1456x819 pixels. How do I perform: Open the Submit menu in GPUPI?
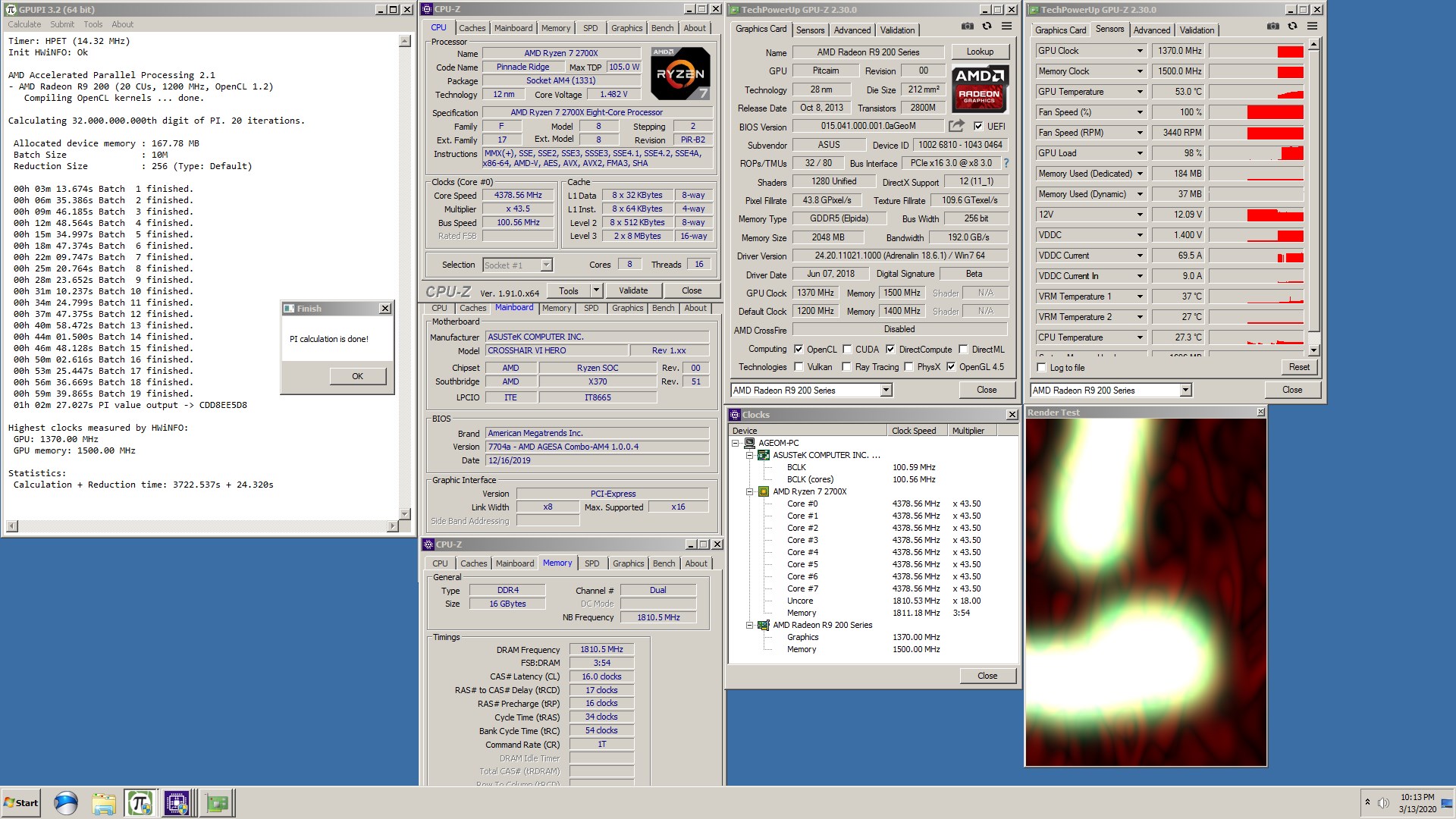pyautogui.click(x=62, y=24)
